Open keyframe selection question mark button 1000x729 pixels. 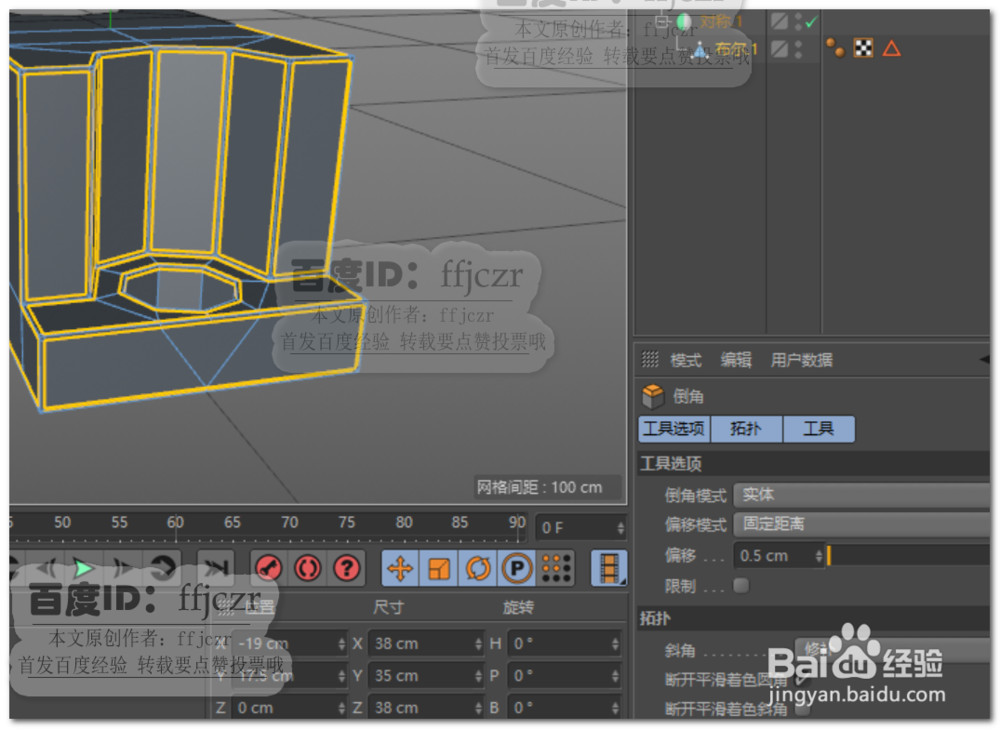[347, 568]
